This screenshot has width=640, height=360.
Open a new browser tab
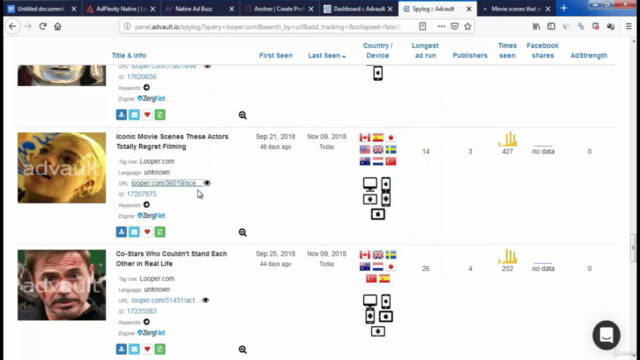[x=564, y=8]
